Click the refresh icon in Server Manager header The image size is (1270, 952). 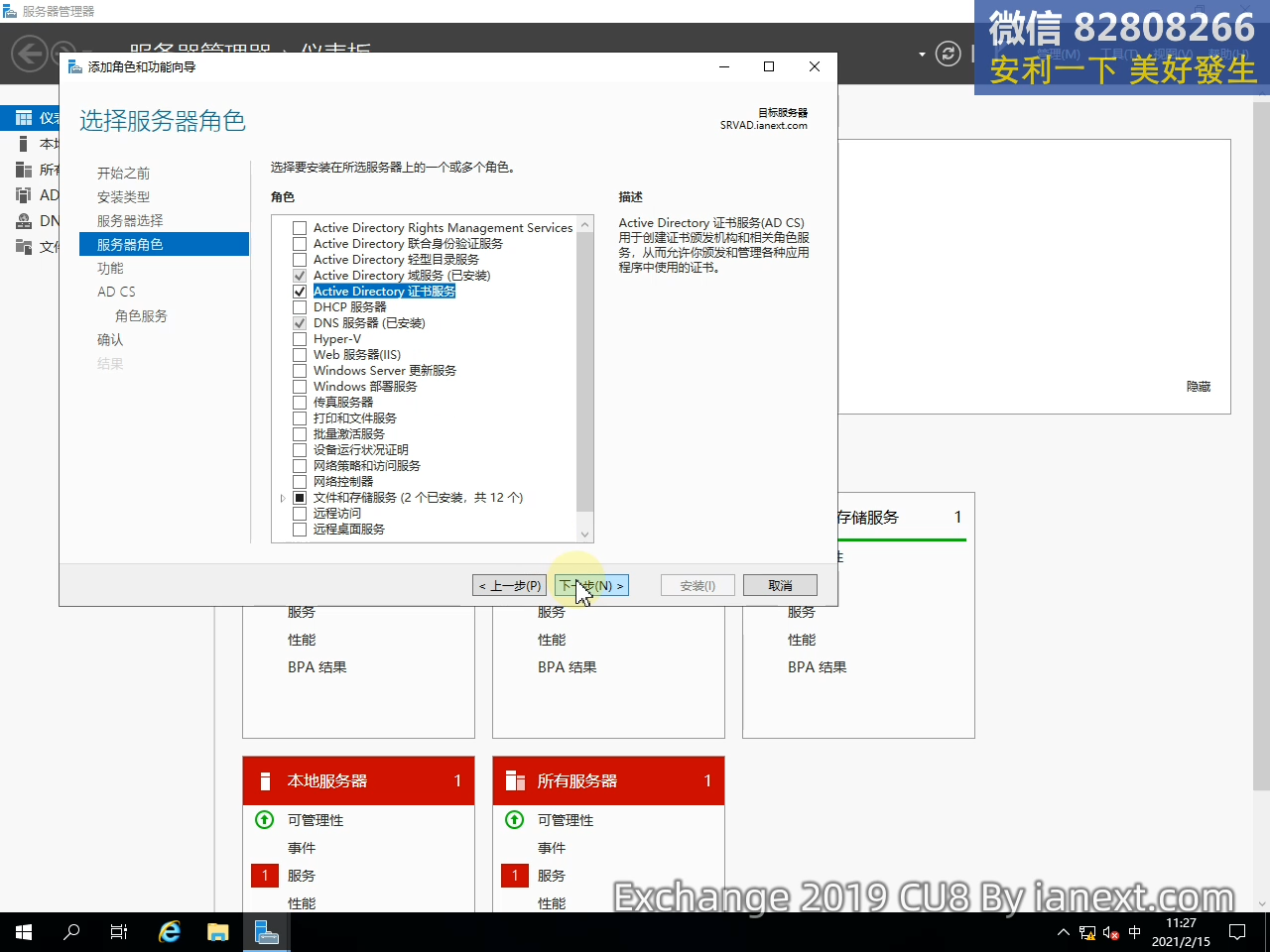click(x=949, y=54)
